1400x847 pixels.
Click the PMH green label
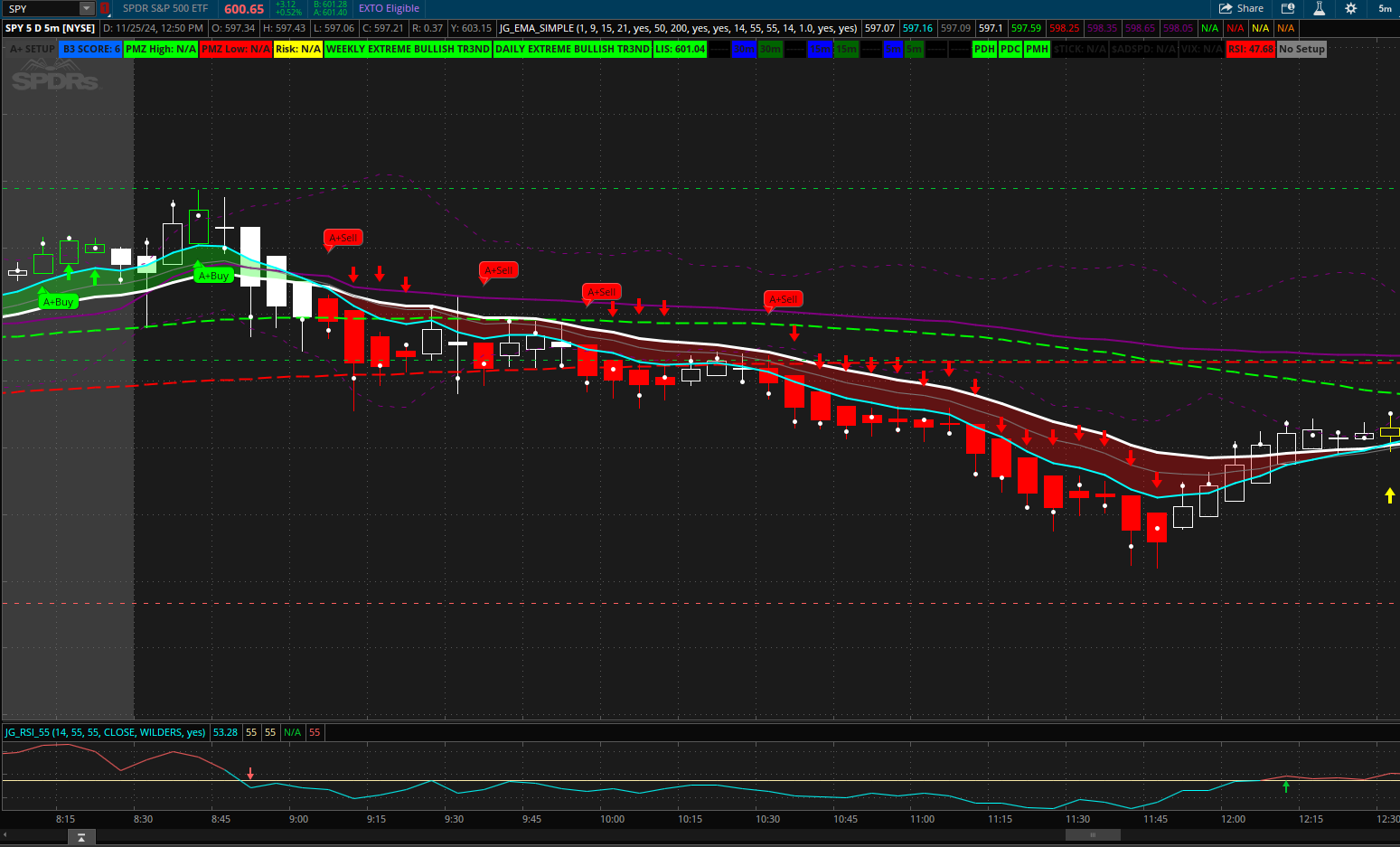click(x=1037, y=49)
